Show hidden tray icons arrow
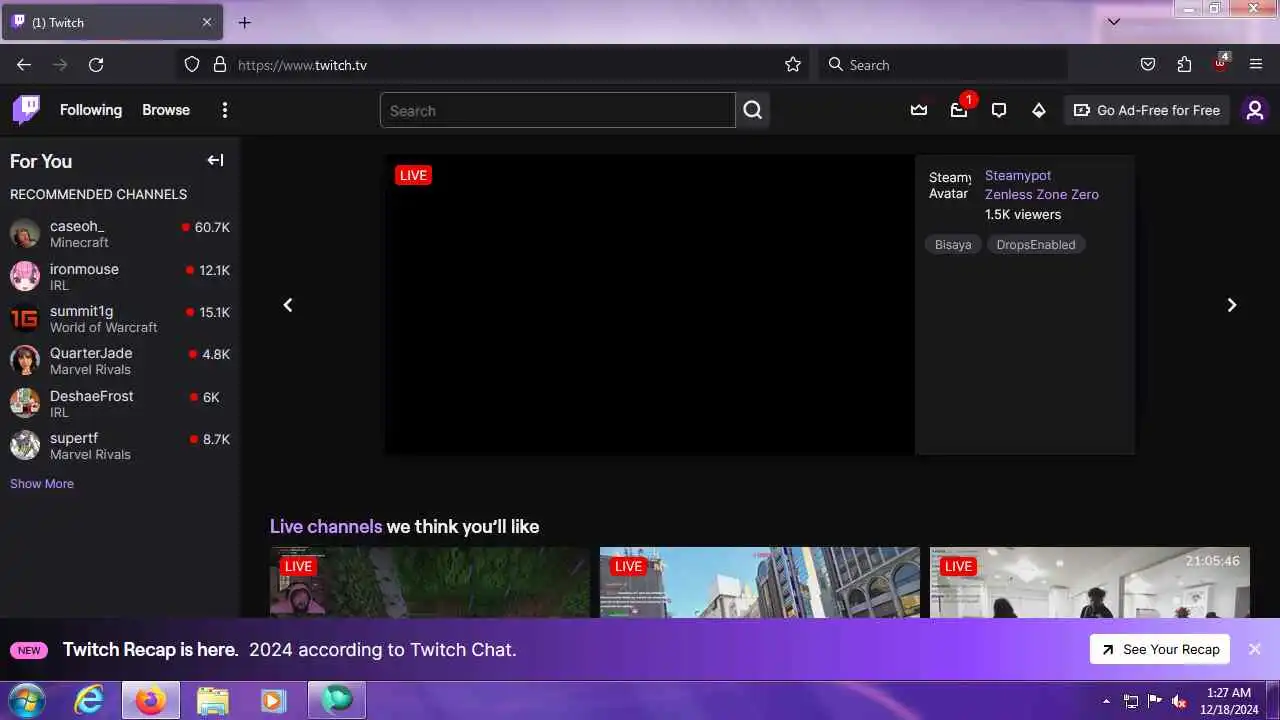1280x720 pixels. pyautogui.click(x=1106, y=701)
